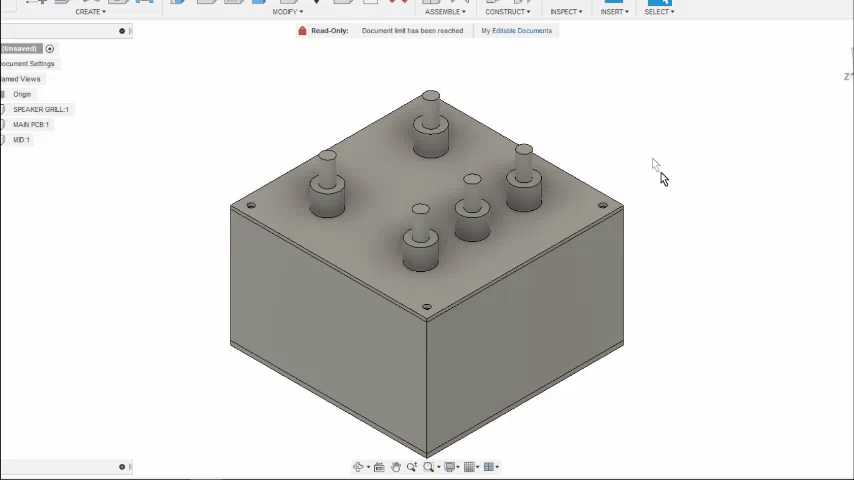Select the MID:1 component
The width and height of the screenshot is (854, 480).
tap(21, 140)
